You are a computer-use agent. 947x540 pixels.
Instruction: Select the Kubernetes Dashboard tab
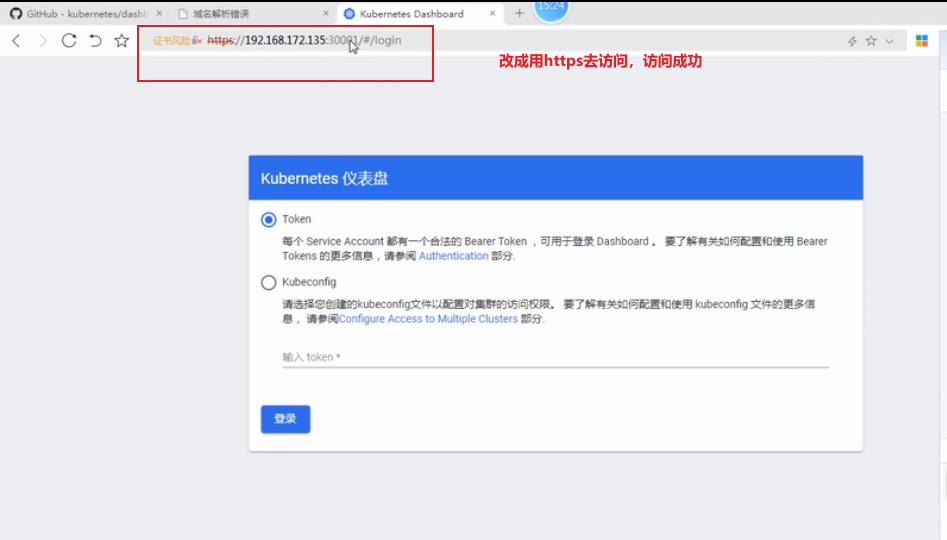[x=419, y=13]
